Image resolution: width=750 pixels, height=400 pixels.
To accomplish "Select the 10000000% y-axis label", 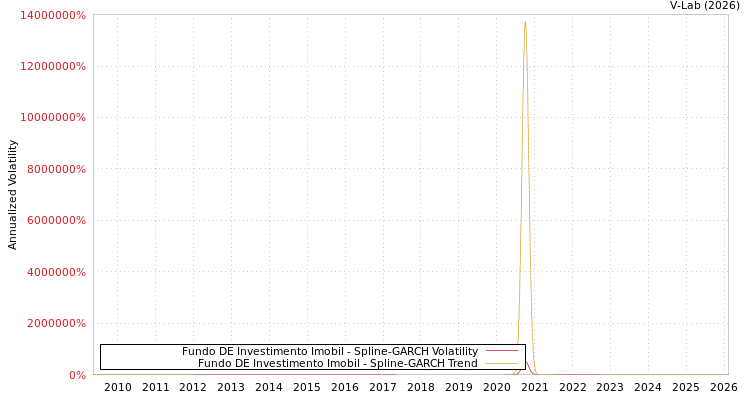I will pos(53,117).
